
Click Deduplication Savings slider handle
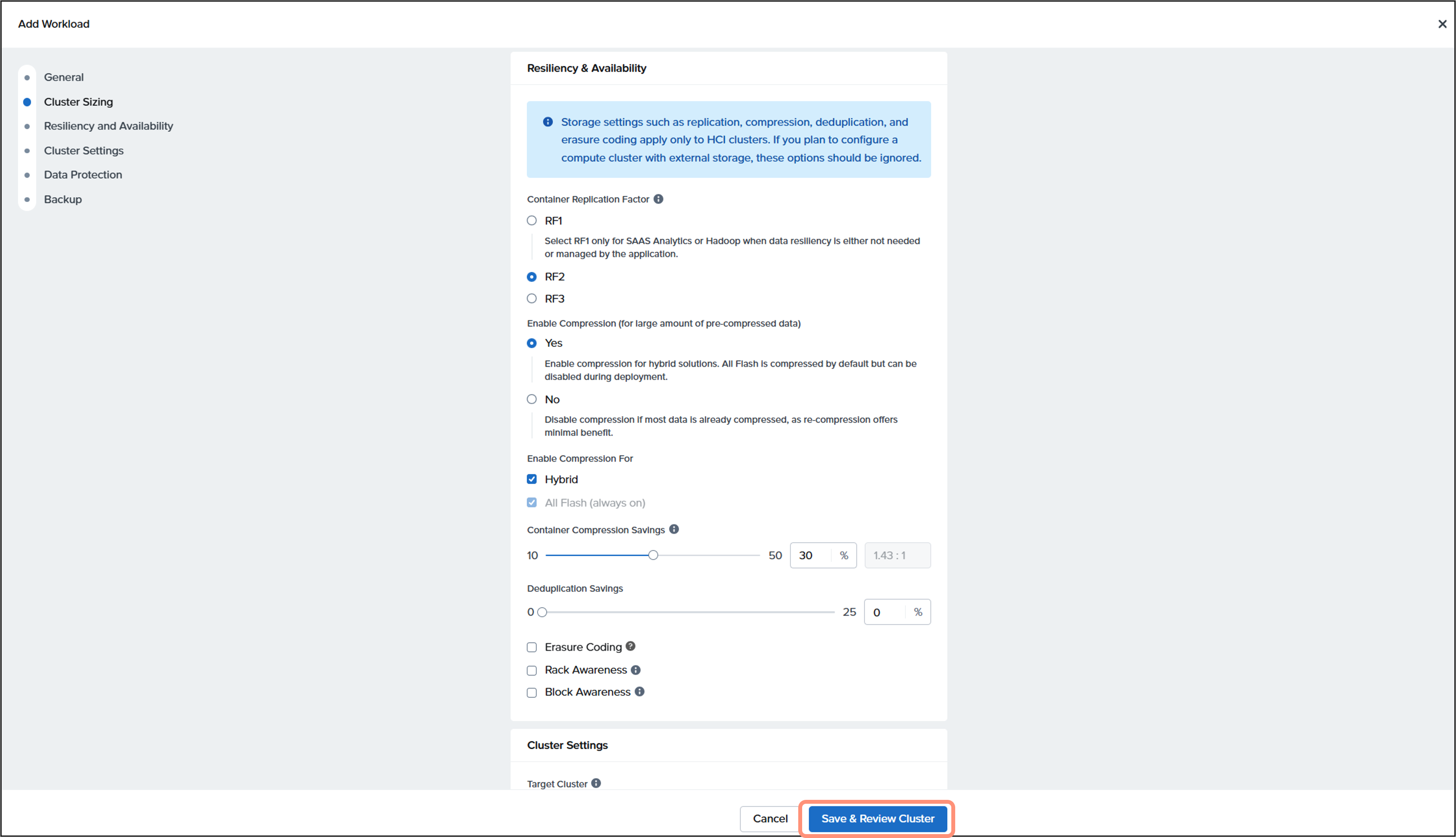point(542,612)
